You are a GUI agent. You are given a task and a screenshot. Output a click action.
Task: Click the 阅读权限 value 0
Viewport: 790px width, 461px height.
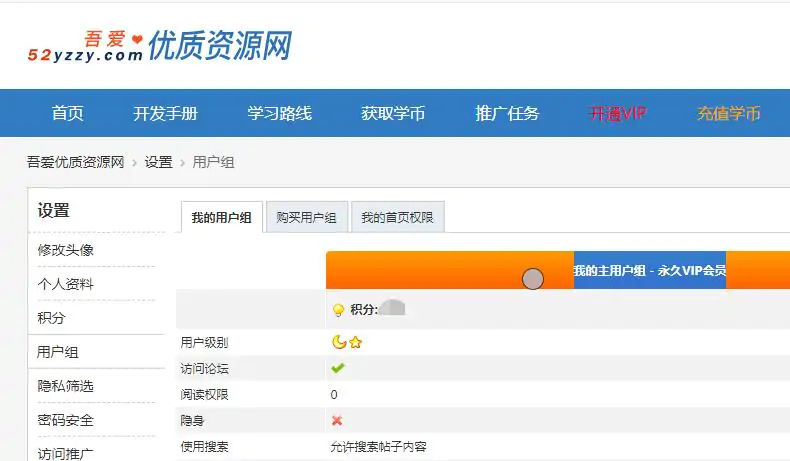pyautogui.click(x=334, y=394)
